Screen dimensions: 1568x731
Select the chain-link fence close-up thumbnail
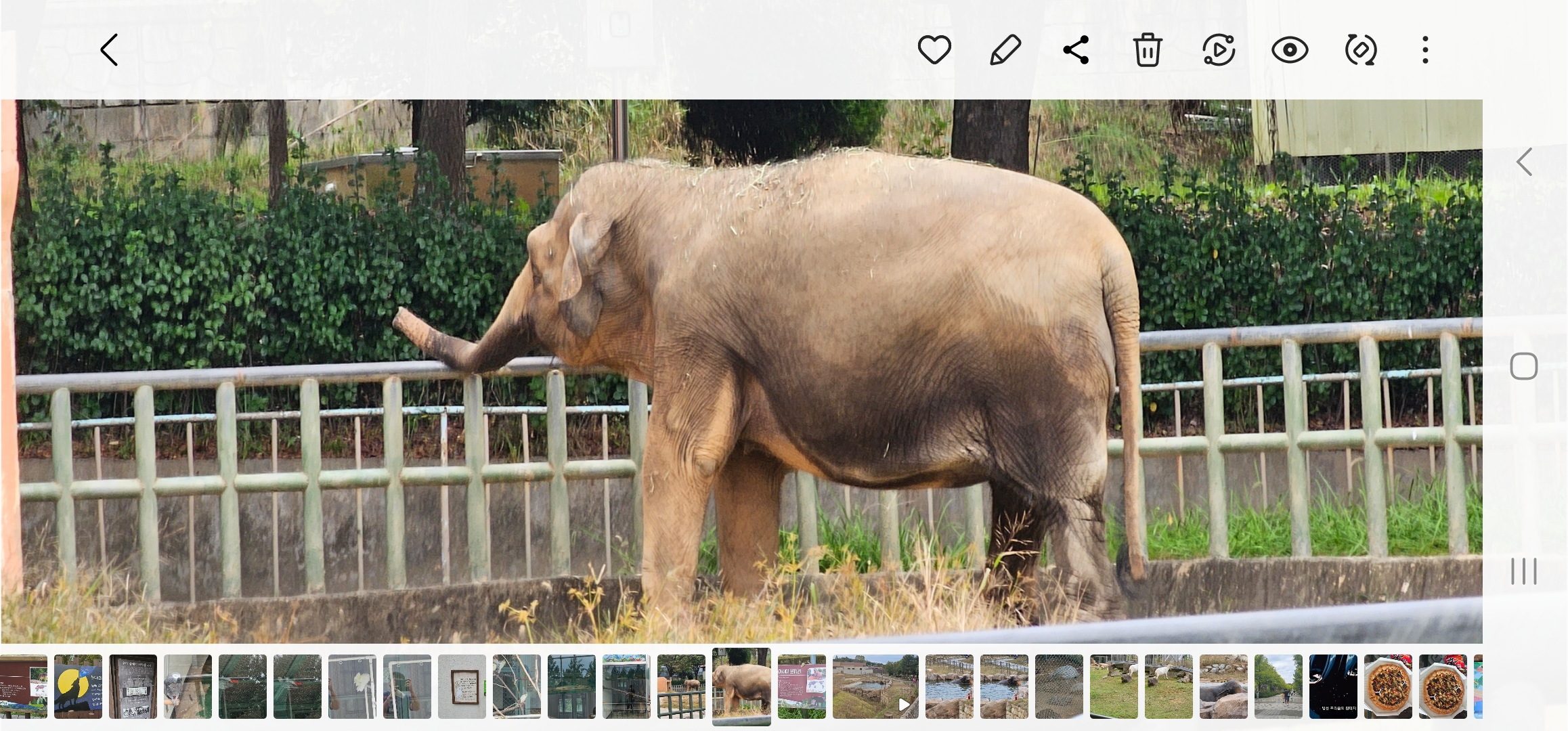click(1060, 686)
